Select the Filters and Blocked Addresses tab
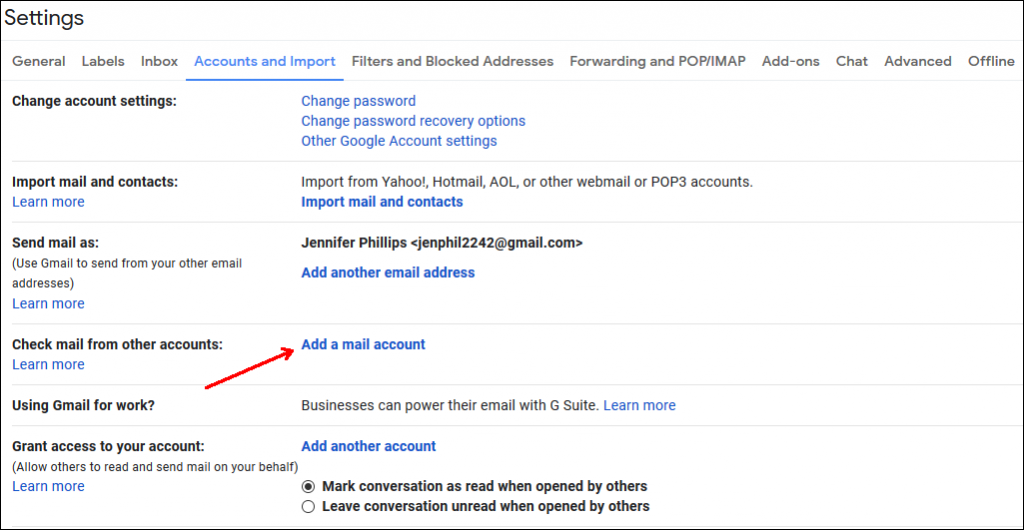Viewport: 1024px width, 530px height. coord(453,61)
